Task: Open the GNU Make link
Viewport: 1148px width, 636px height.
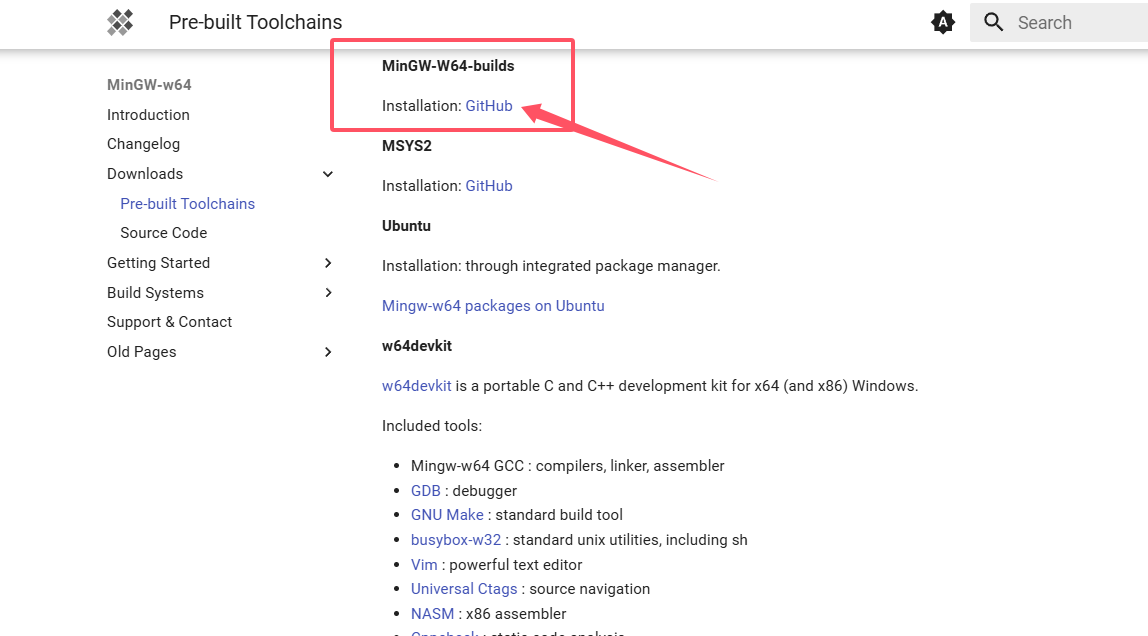Action: (447, 515)
